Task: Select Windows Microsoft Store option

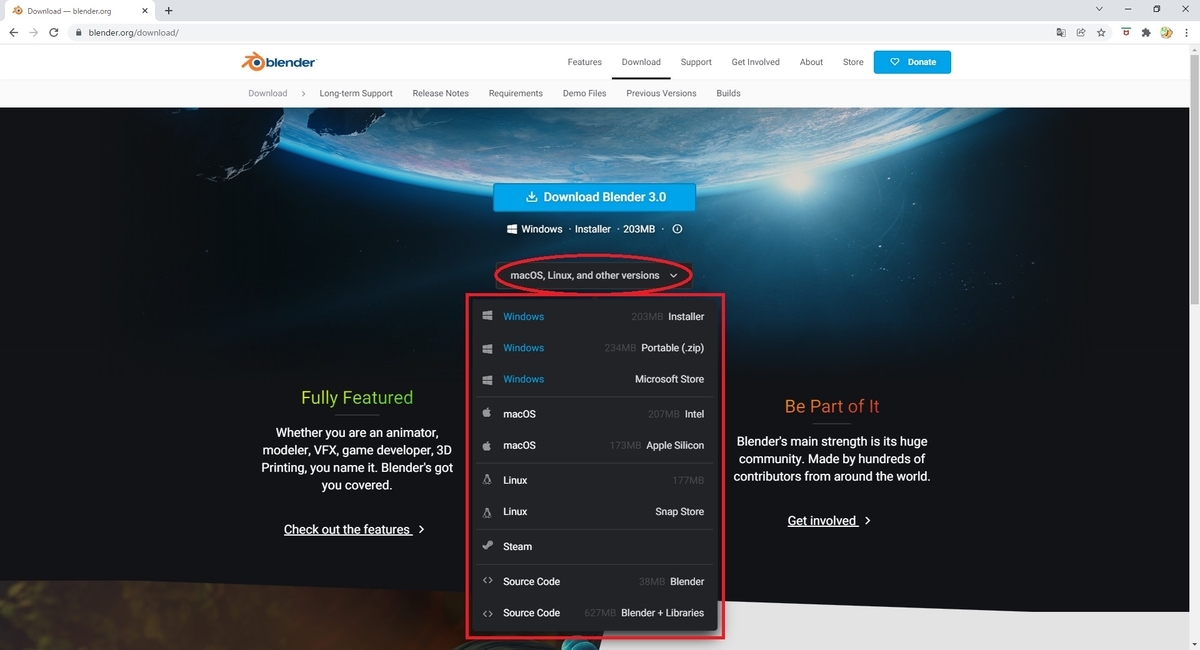Action: pos(594,379)
